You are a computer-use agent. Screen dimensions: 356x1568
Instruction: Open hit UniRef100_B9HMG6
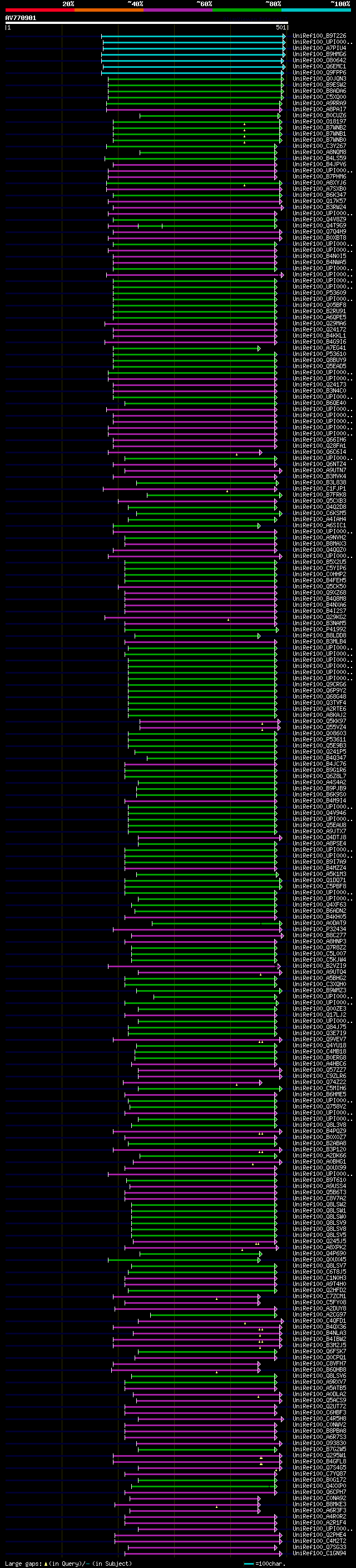[319, 54]
